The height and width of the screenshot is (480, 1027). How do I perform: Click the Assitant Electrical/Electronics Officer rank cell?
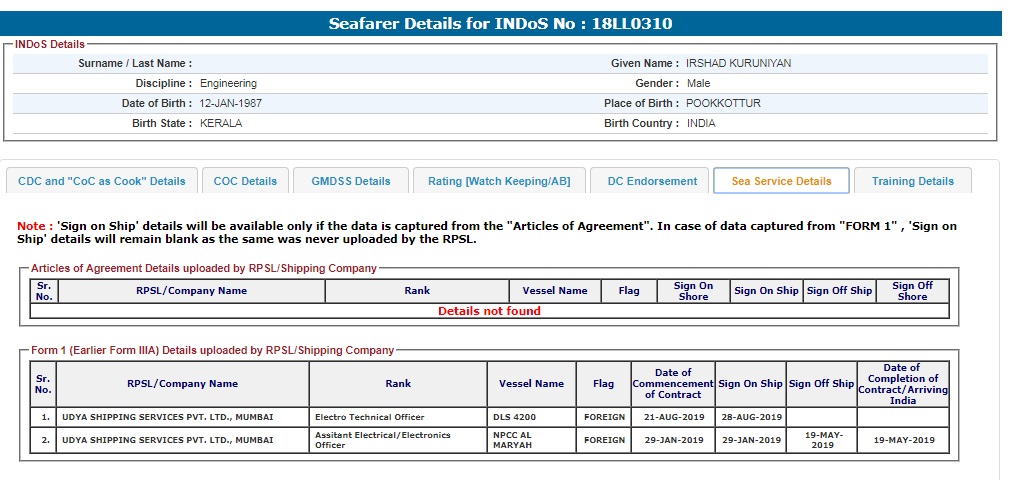point(382,440)
